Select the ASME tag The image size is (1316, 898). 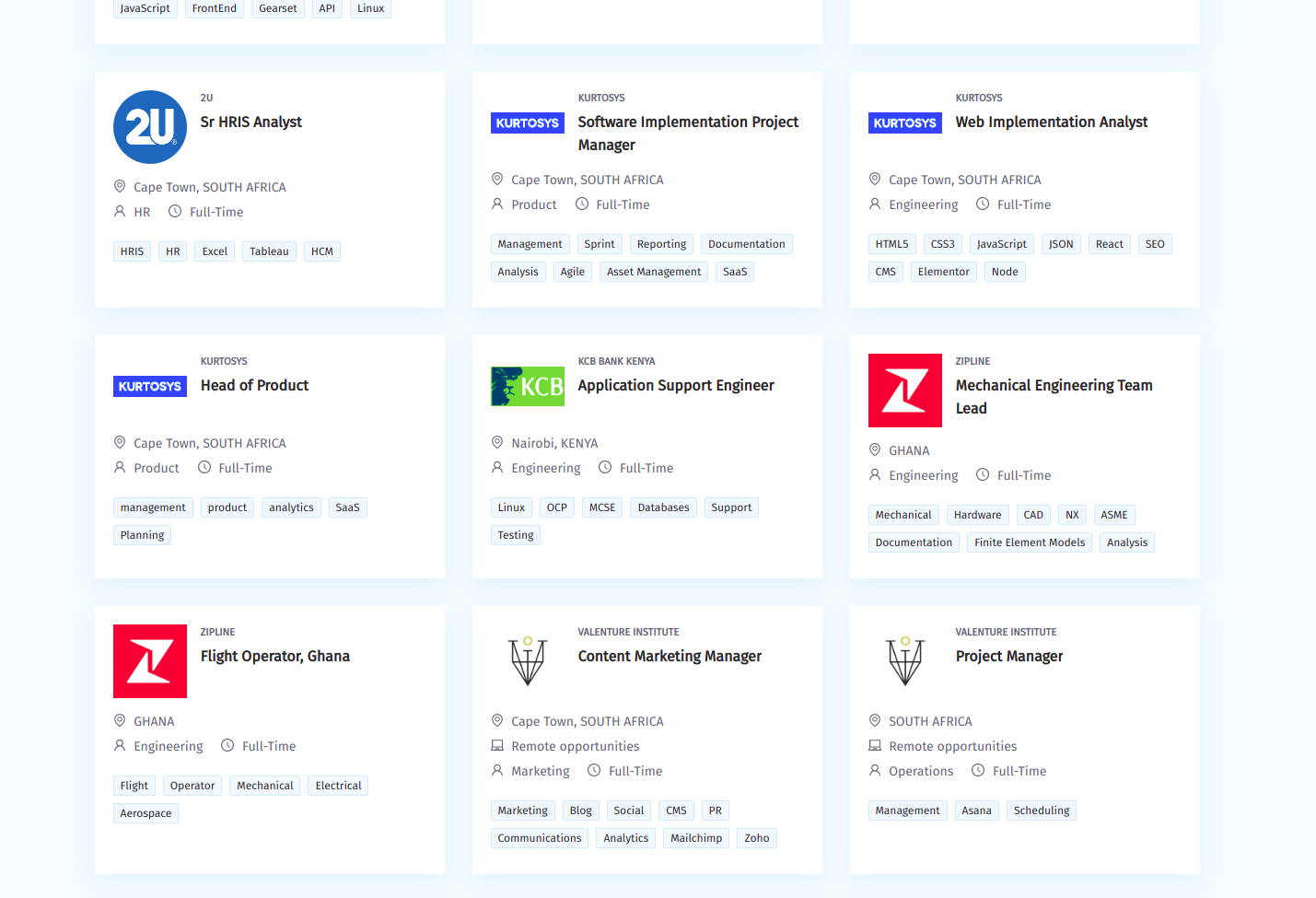click(x=1114, y=515)
